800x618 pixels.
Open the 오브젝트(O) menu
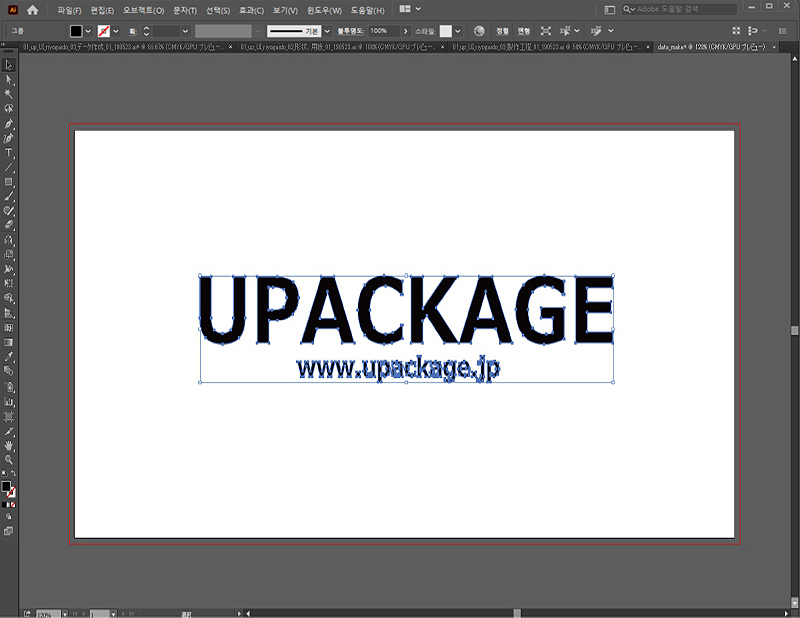tap(143, 10)
